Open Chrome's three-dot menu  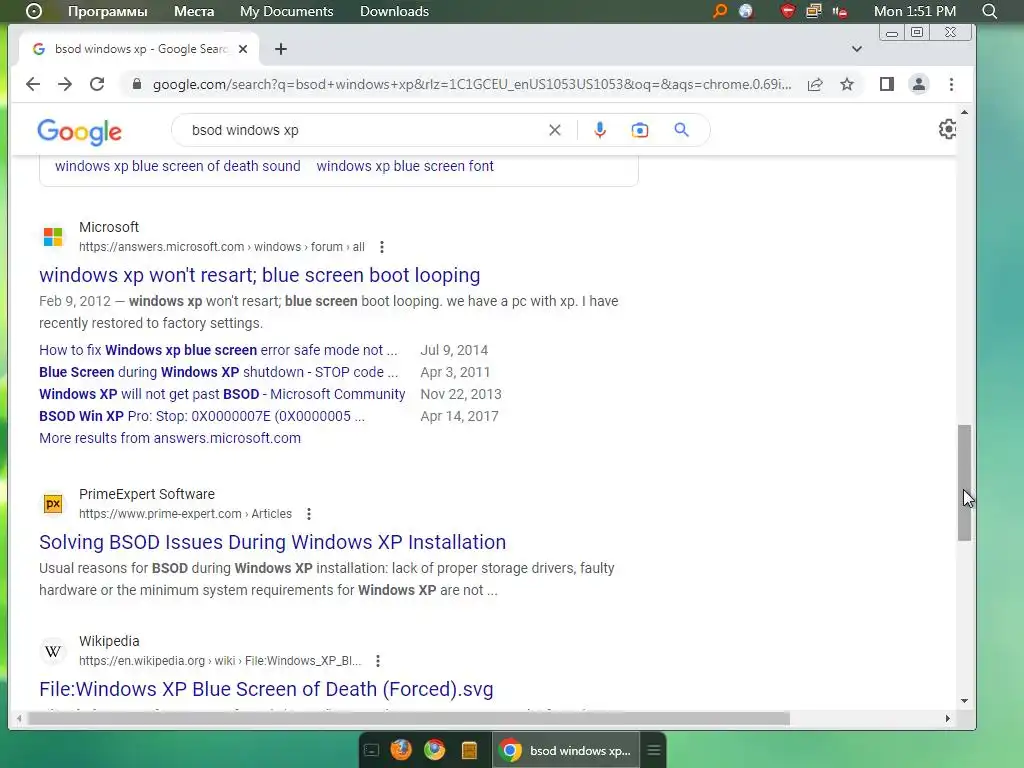tap(951, 84)
